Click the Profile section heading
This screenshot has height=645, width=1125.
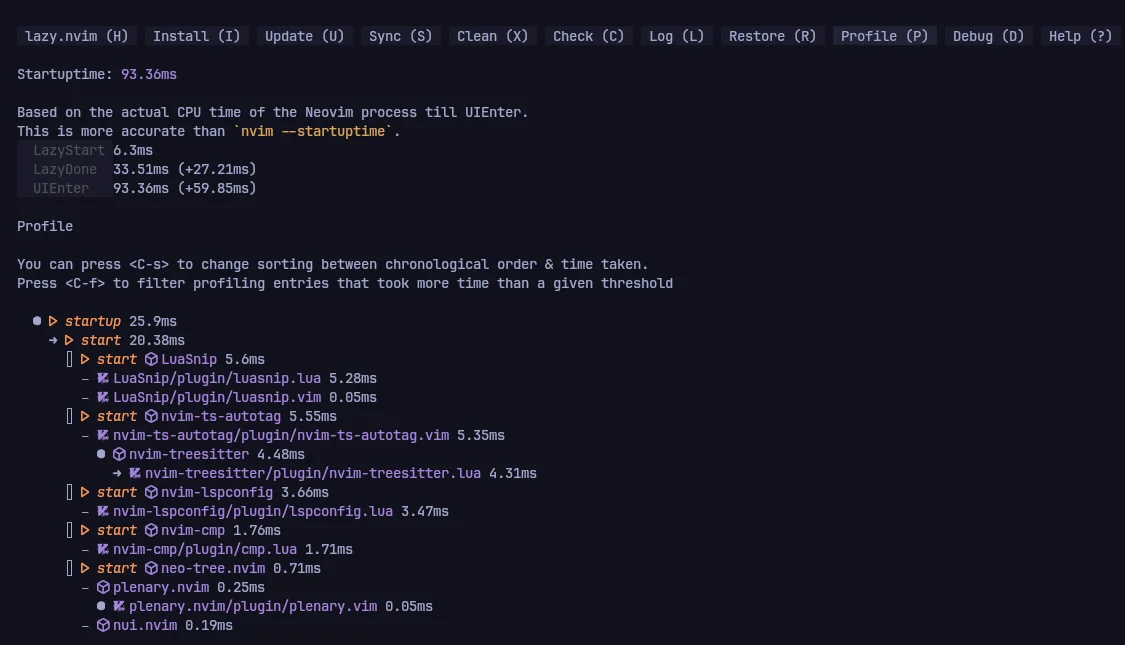click(x=45, y=226)
